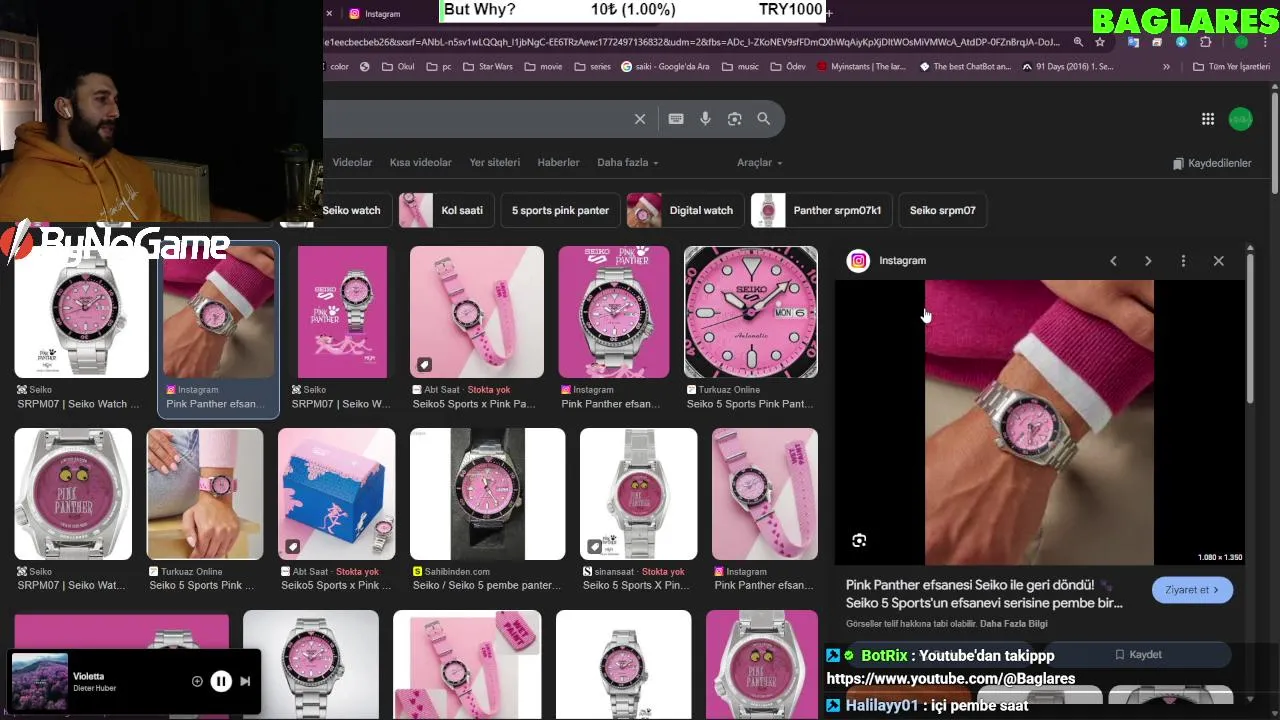The width and height of the screenshot is (1280, 720).
Task: Open the Turkuaz Online pink dial closeup thumbnail
Action: pos(751,312)
